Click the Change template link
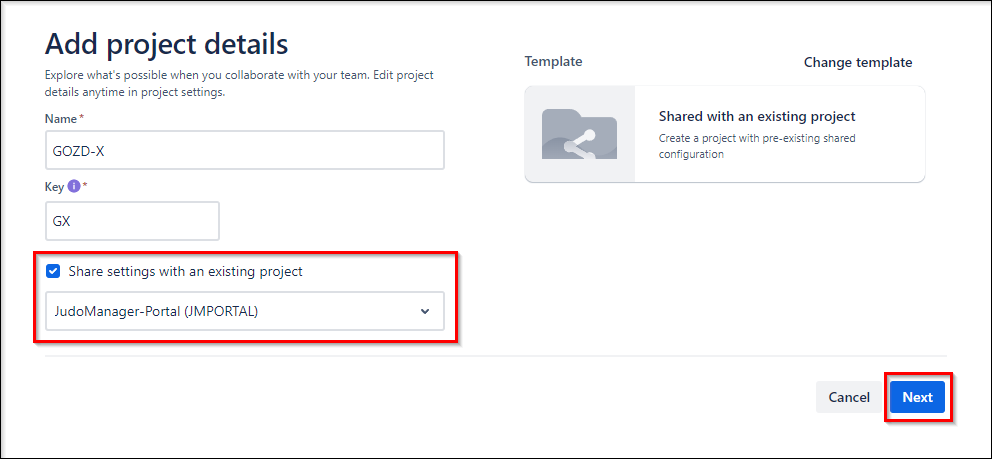The image size is (992, 459). click(858, 63)
